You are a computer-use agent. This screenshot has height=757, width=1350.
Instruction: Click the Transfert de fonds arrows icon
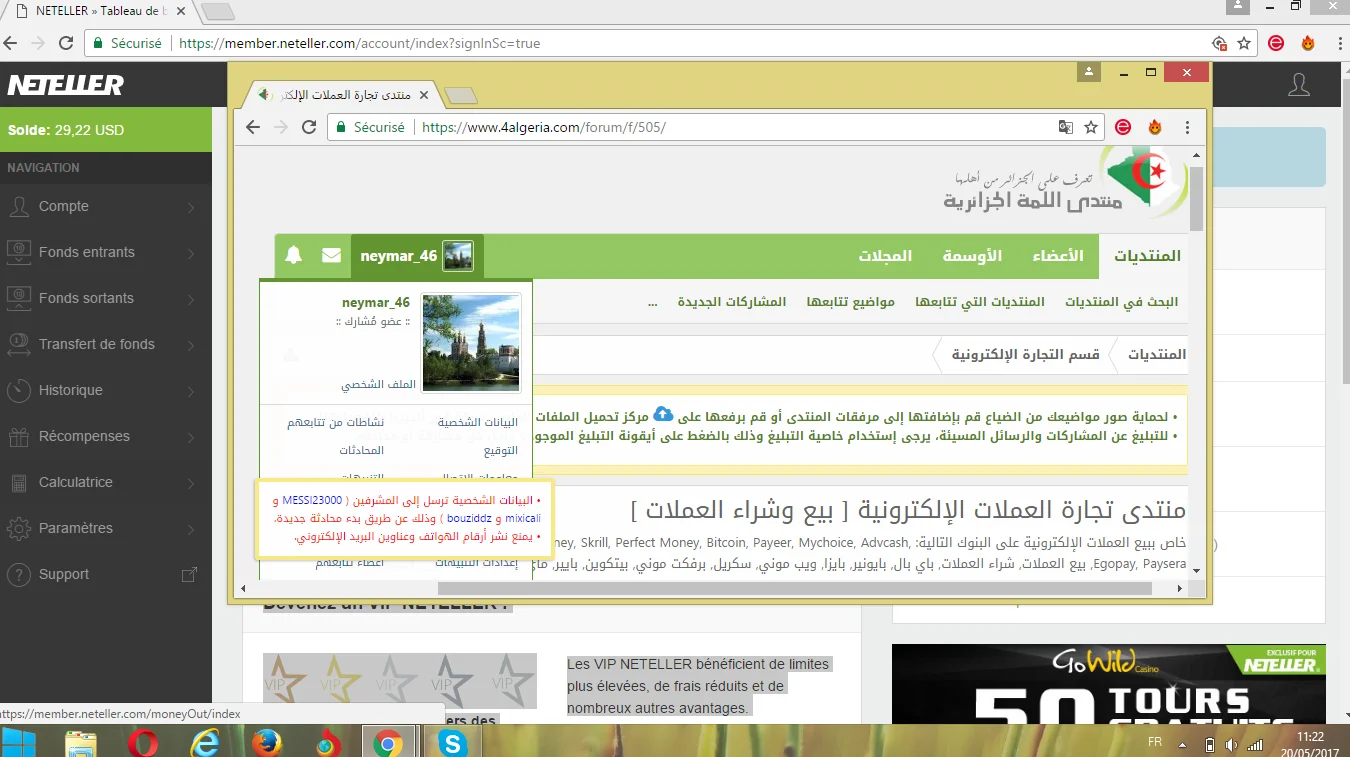(18, 344)
